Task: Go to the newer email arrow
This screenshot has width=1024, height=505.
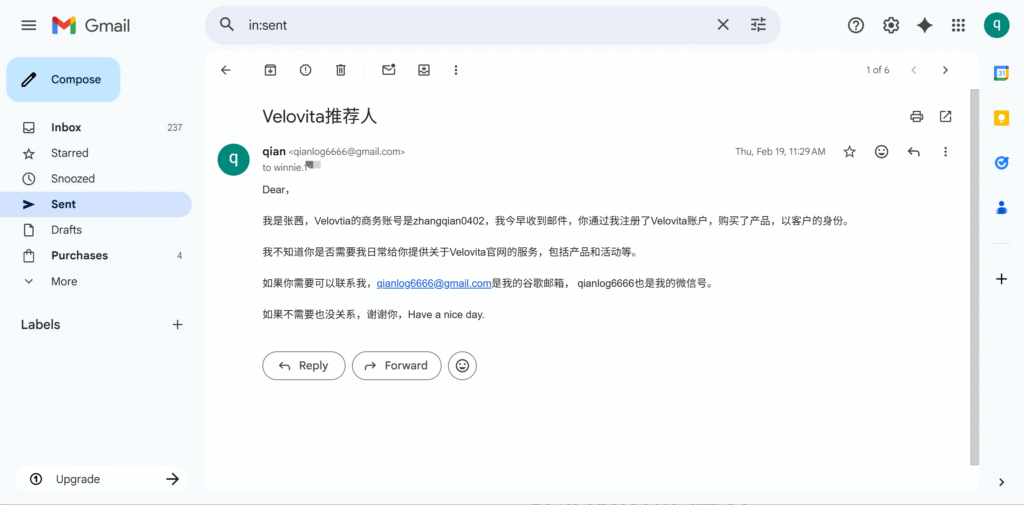Action: pos(914,70)
